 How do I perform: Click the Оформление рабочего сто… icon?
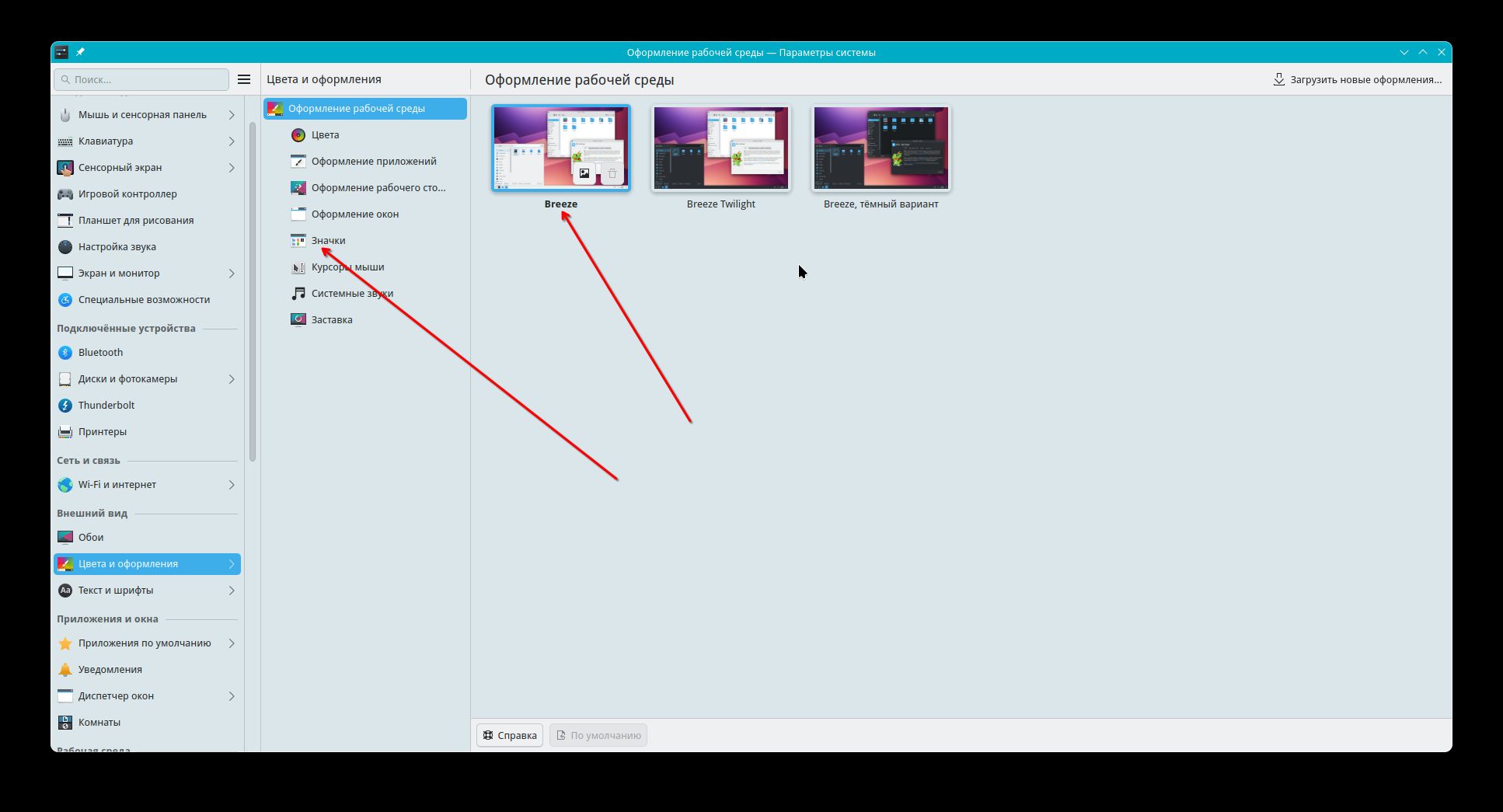pyautogui.click(x=298, y=188)
